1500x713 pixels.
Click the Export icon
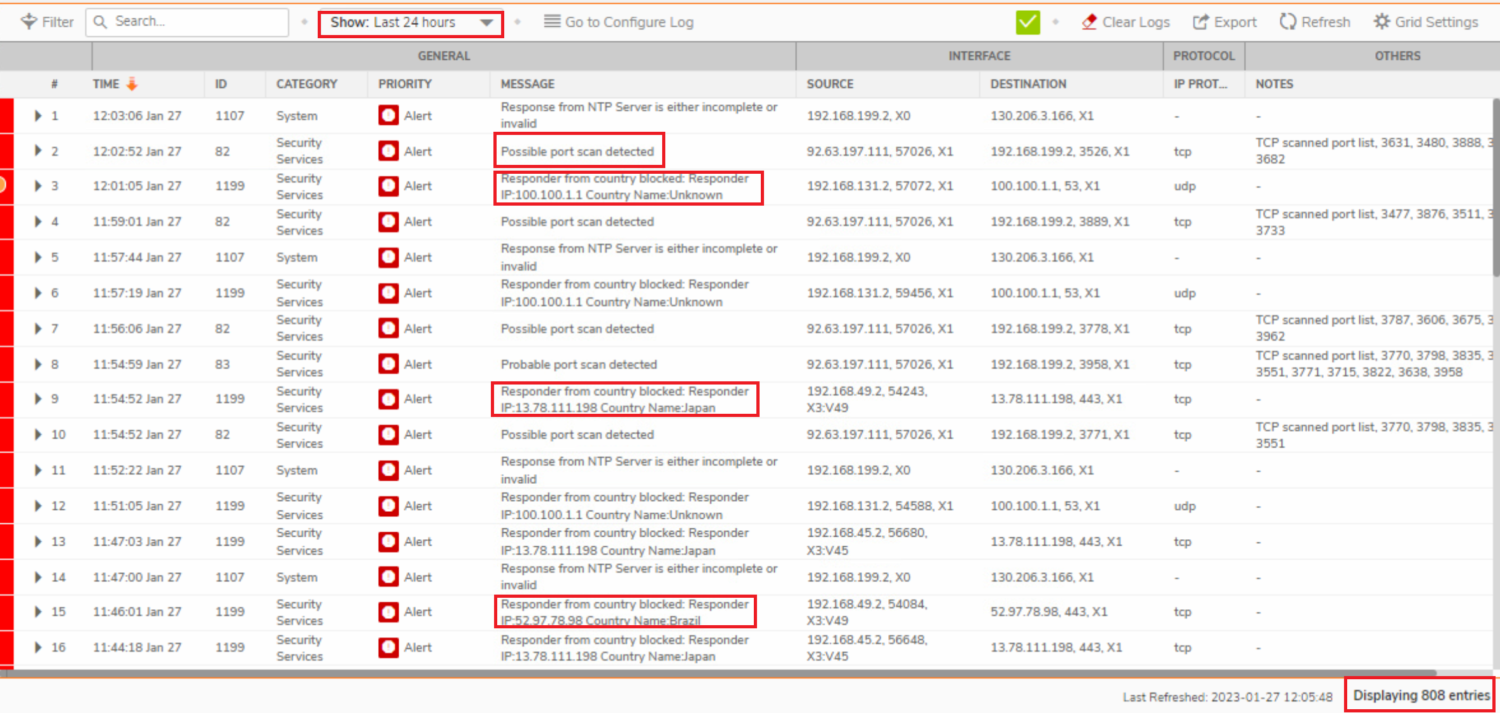(x=1201, y=22)
